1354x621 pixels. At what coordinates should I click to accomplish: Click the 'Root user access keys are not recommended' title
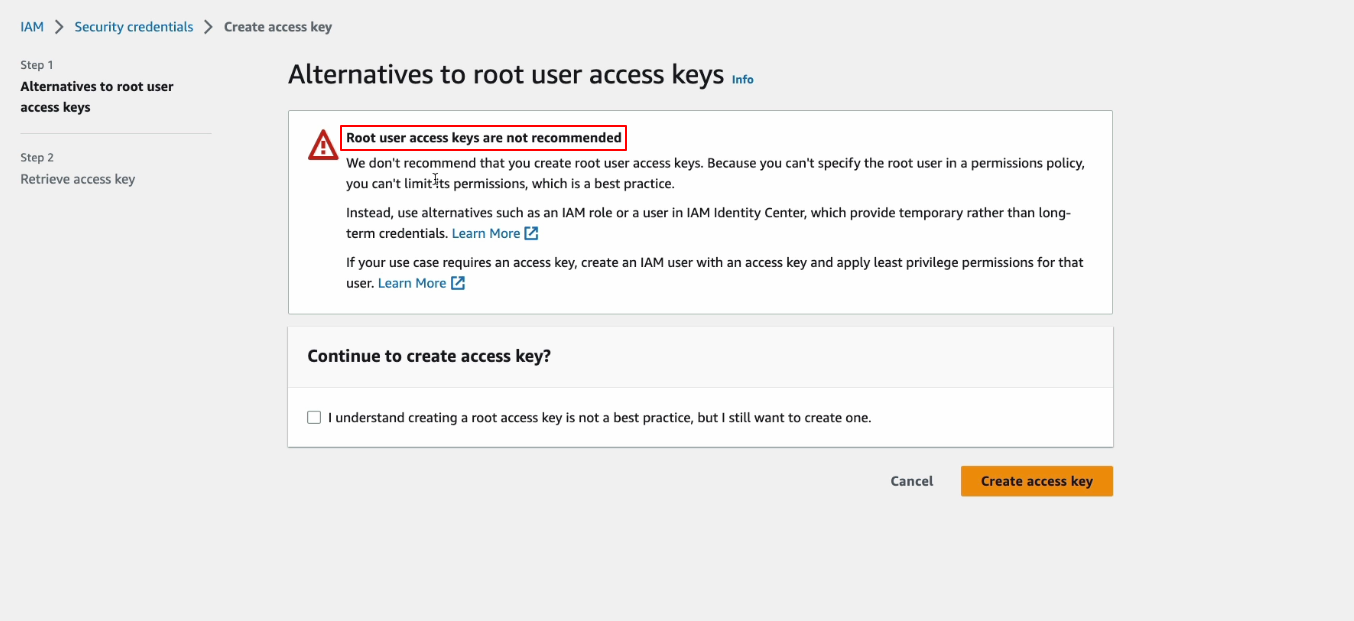[484, 138]
